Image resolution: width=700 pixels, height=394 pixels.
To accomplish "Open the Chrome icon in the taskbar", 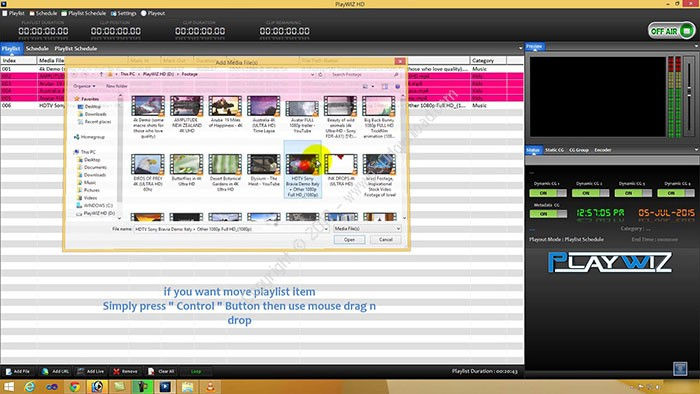I will coord(75,387).
